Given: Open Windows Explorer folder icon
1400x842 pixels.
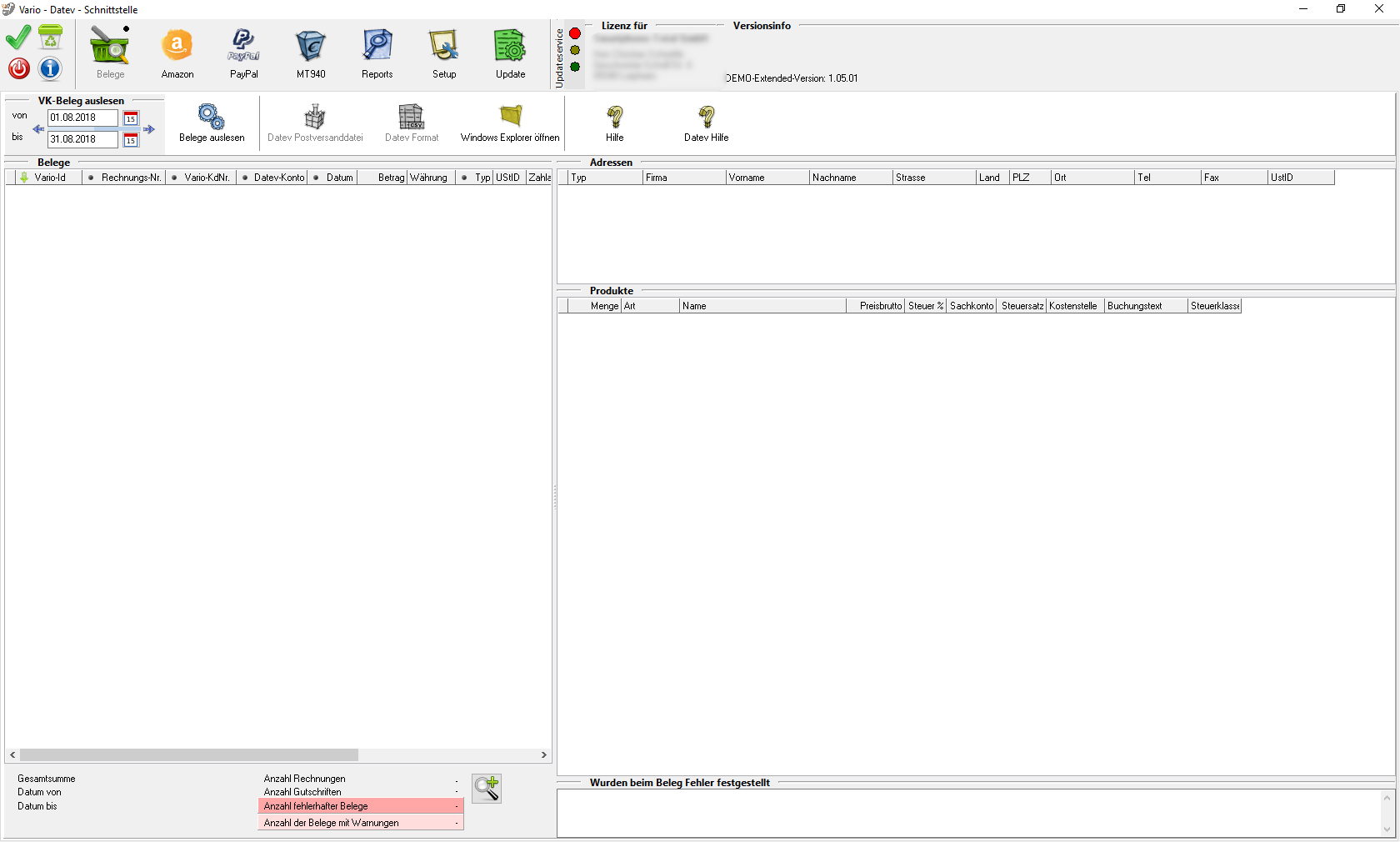Looking at the screenshot, I should 510,117.
